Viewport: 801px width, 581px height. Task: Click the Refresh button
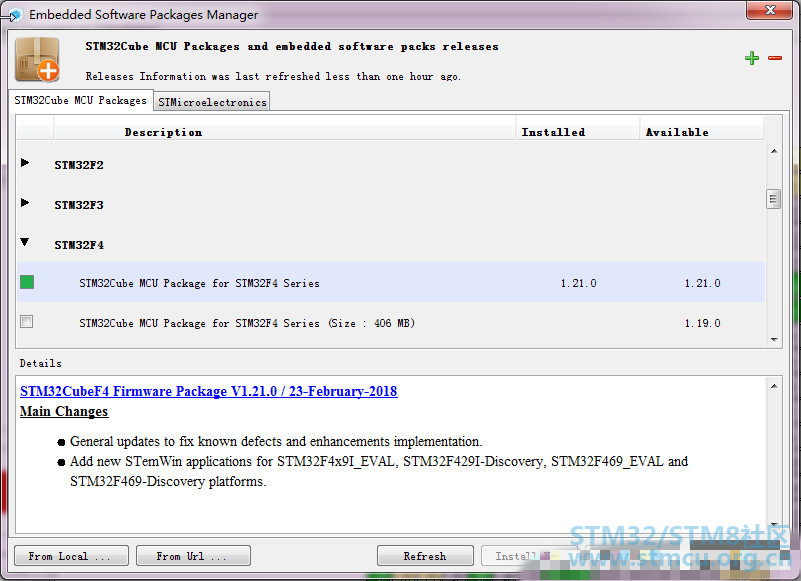(x=425, y=555)
